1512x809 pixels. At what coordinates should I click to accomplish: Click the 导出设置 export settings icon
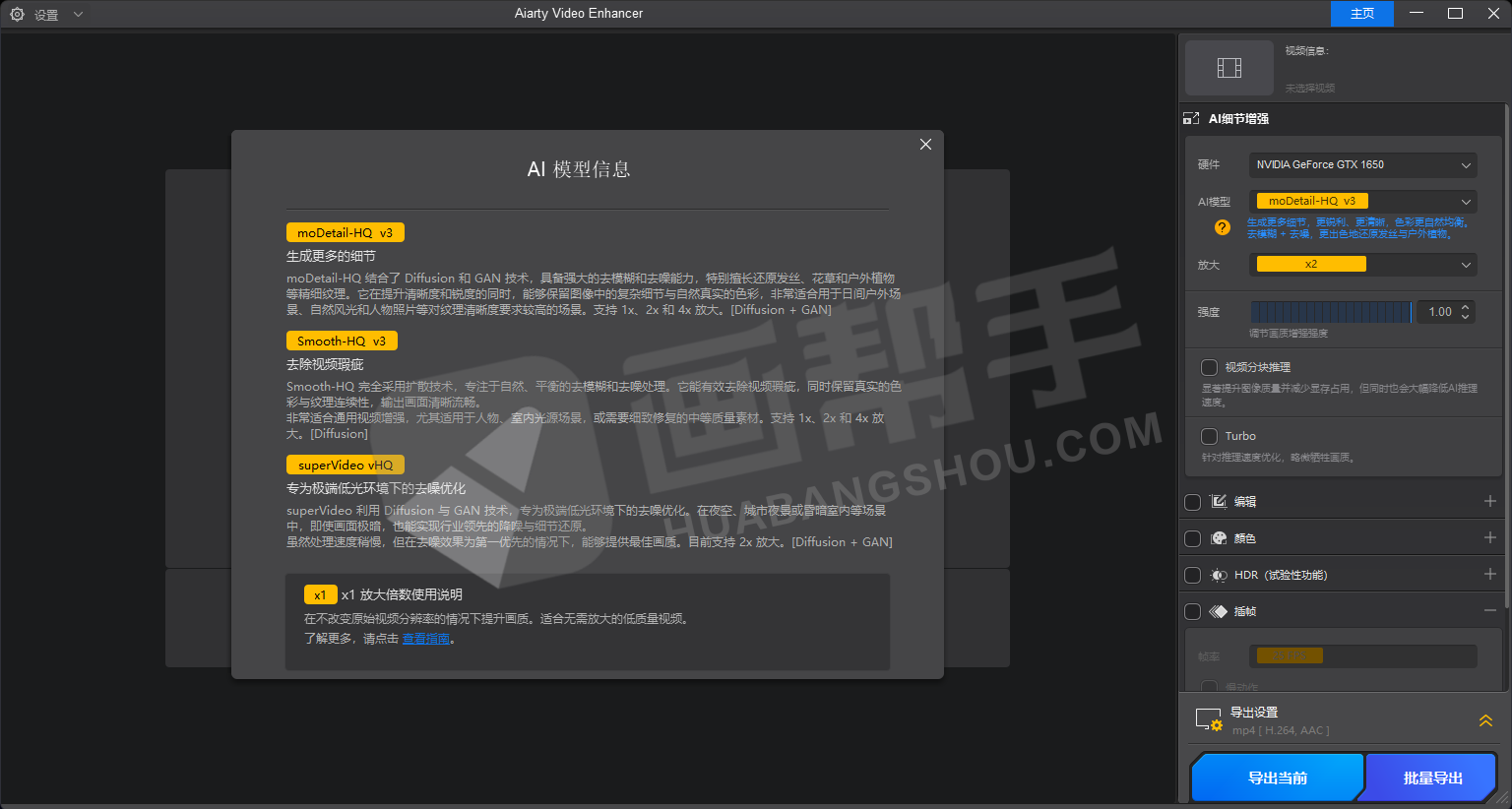point(1208,720)
